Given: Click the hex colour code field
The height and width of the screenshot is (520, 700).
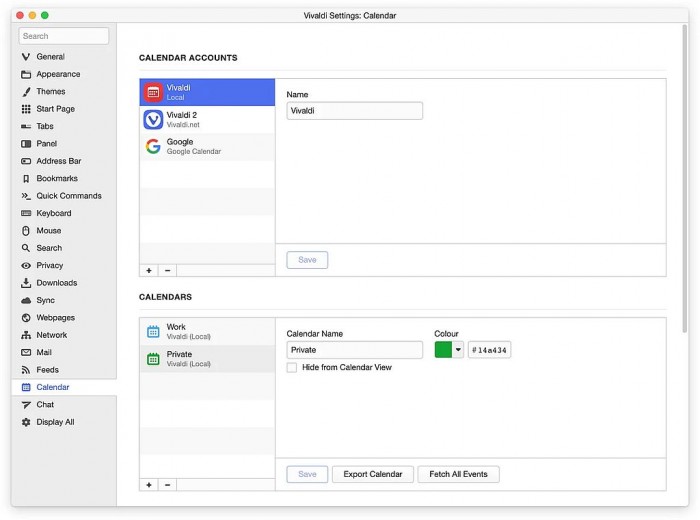Looking at the screenshot, I should [489, 350].
